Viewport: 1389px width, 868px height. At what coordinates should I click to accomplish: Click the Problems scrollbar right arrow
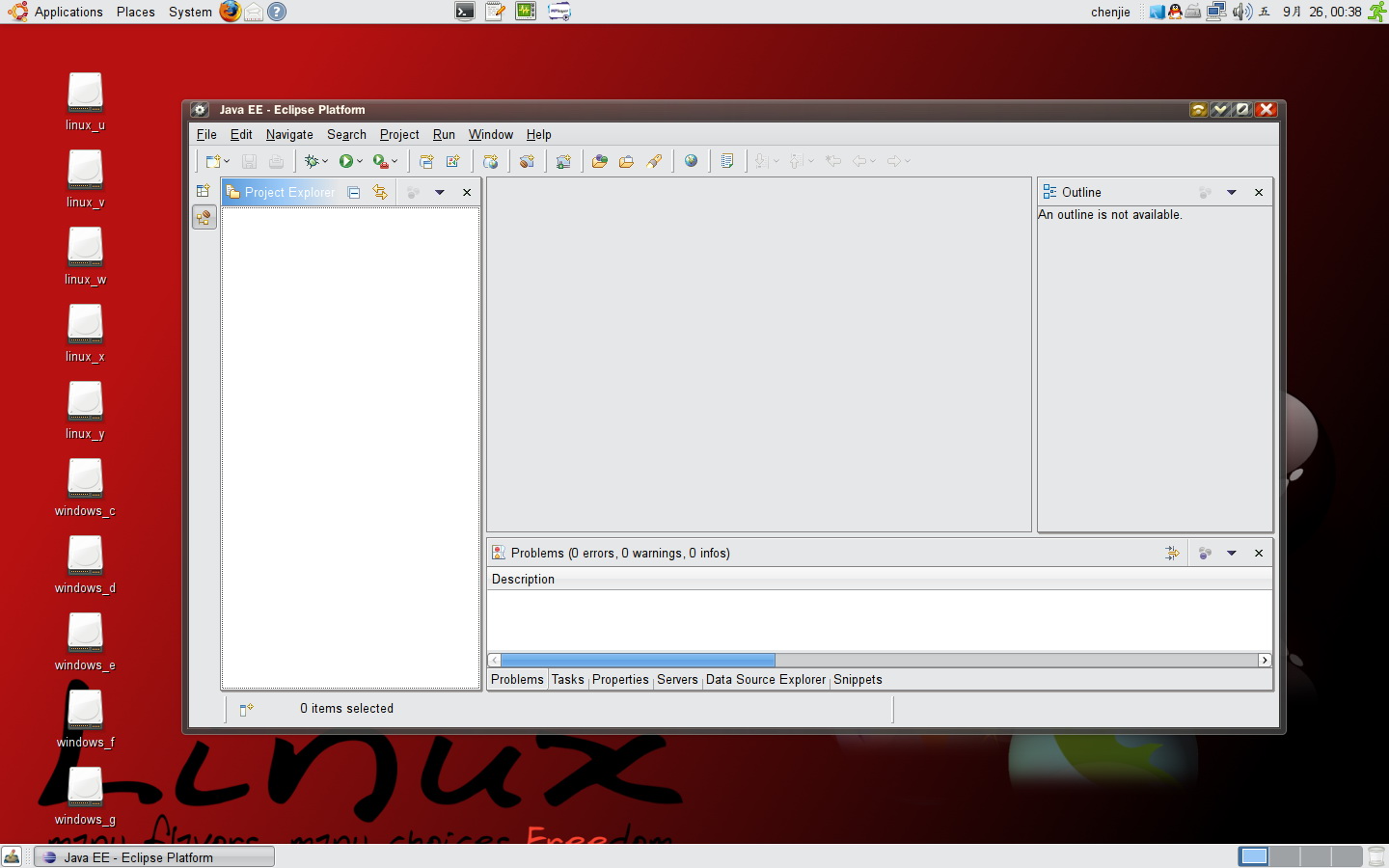click(x=1265, y=660)
